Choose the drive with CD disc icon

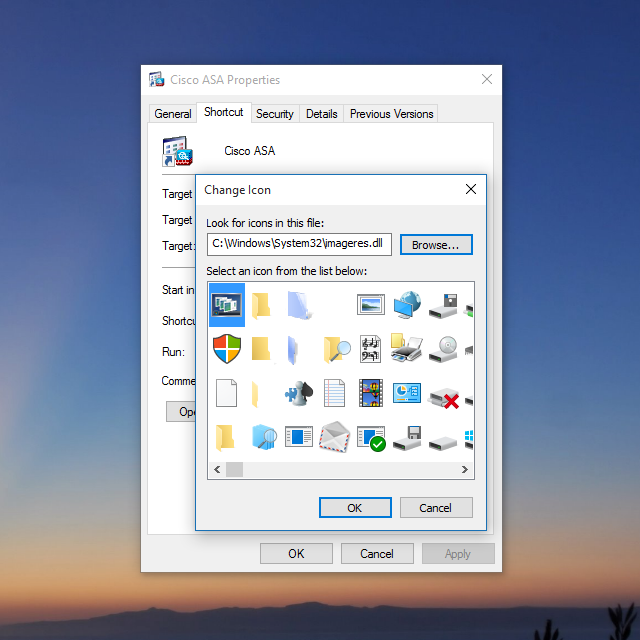[x=443, y=349]
